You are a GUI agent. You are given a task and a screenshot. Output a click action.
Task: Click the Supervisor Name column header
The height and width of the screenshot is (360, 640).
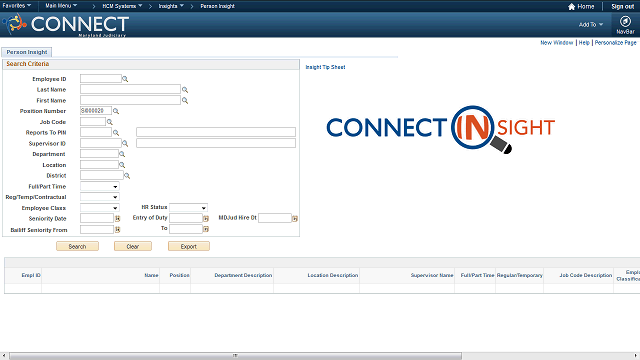432,276
